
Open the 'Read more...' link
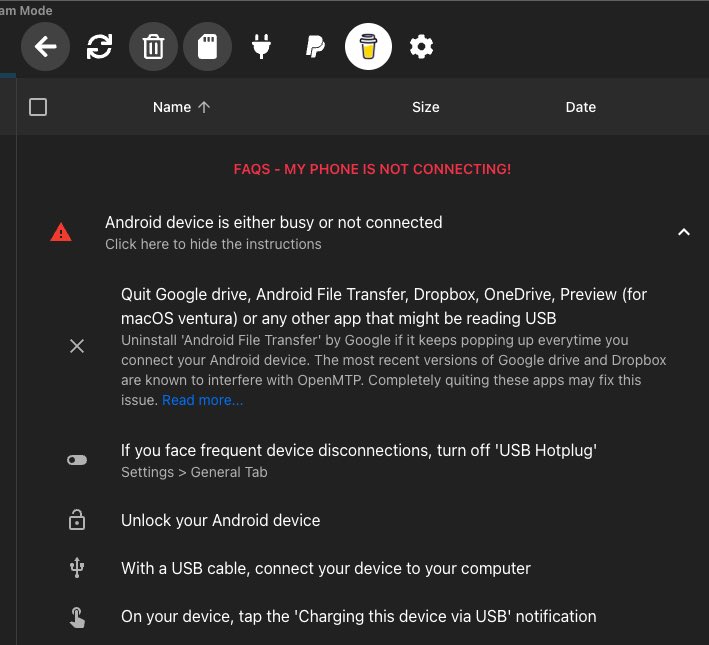pyautogui.click(x=203, y=400)
